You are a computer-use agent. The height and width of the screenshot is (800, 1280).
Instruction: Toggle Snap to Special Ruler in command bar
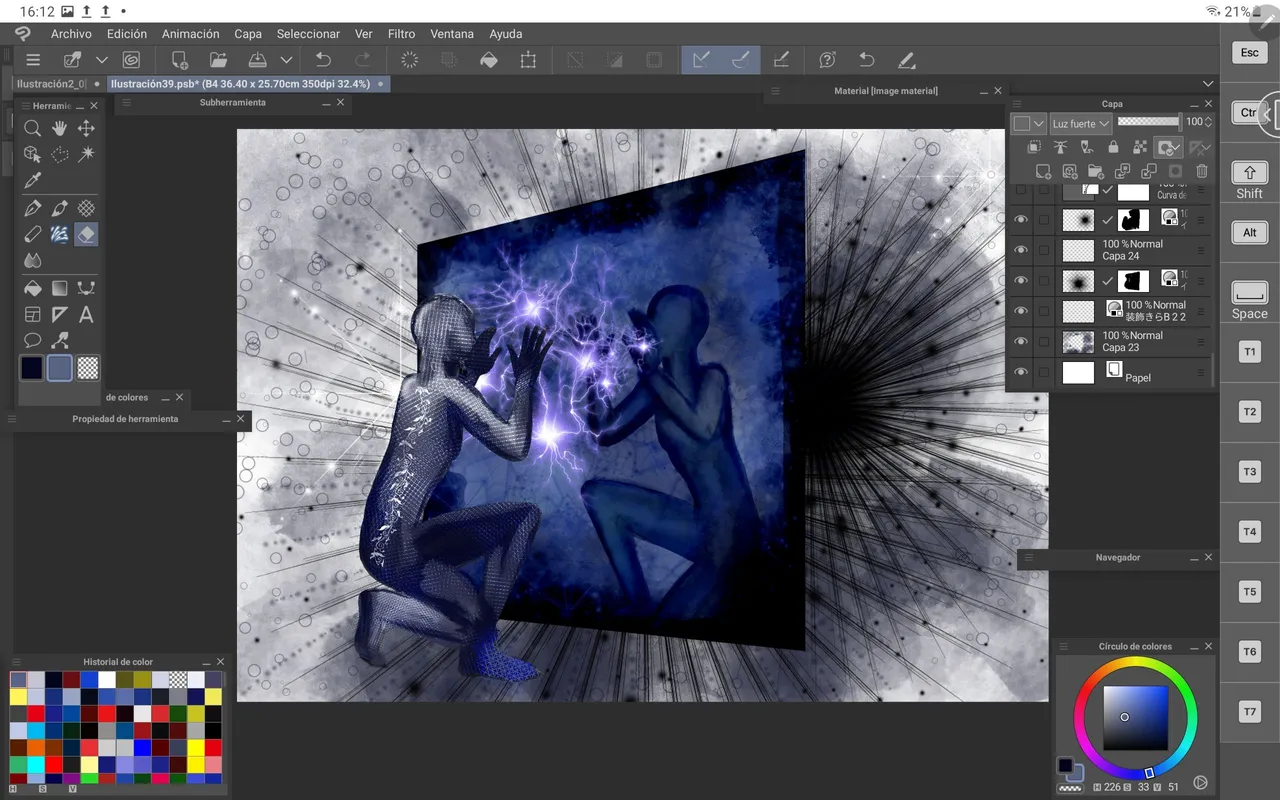coord(741,60)
